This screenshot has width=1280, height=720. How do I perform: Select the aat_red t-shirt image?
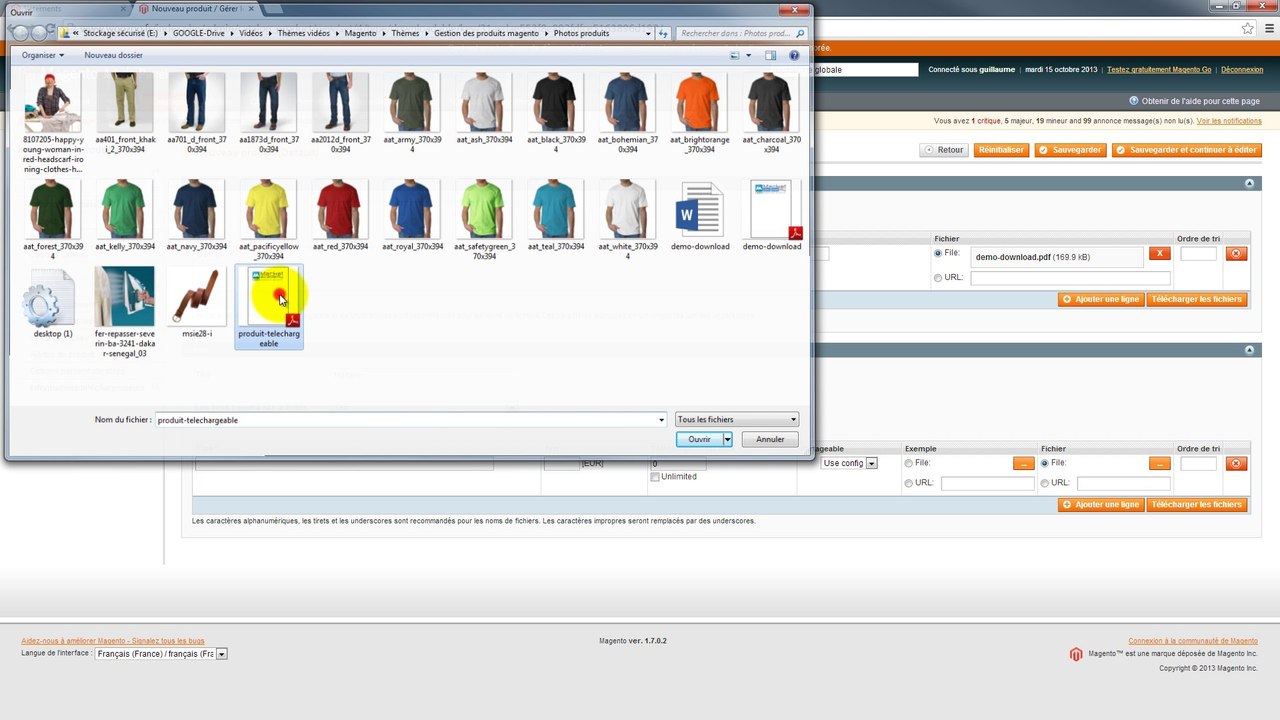(341, 215)
